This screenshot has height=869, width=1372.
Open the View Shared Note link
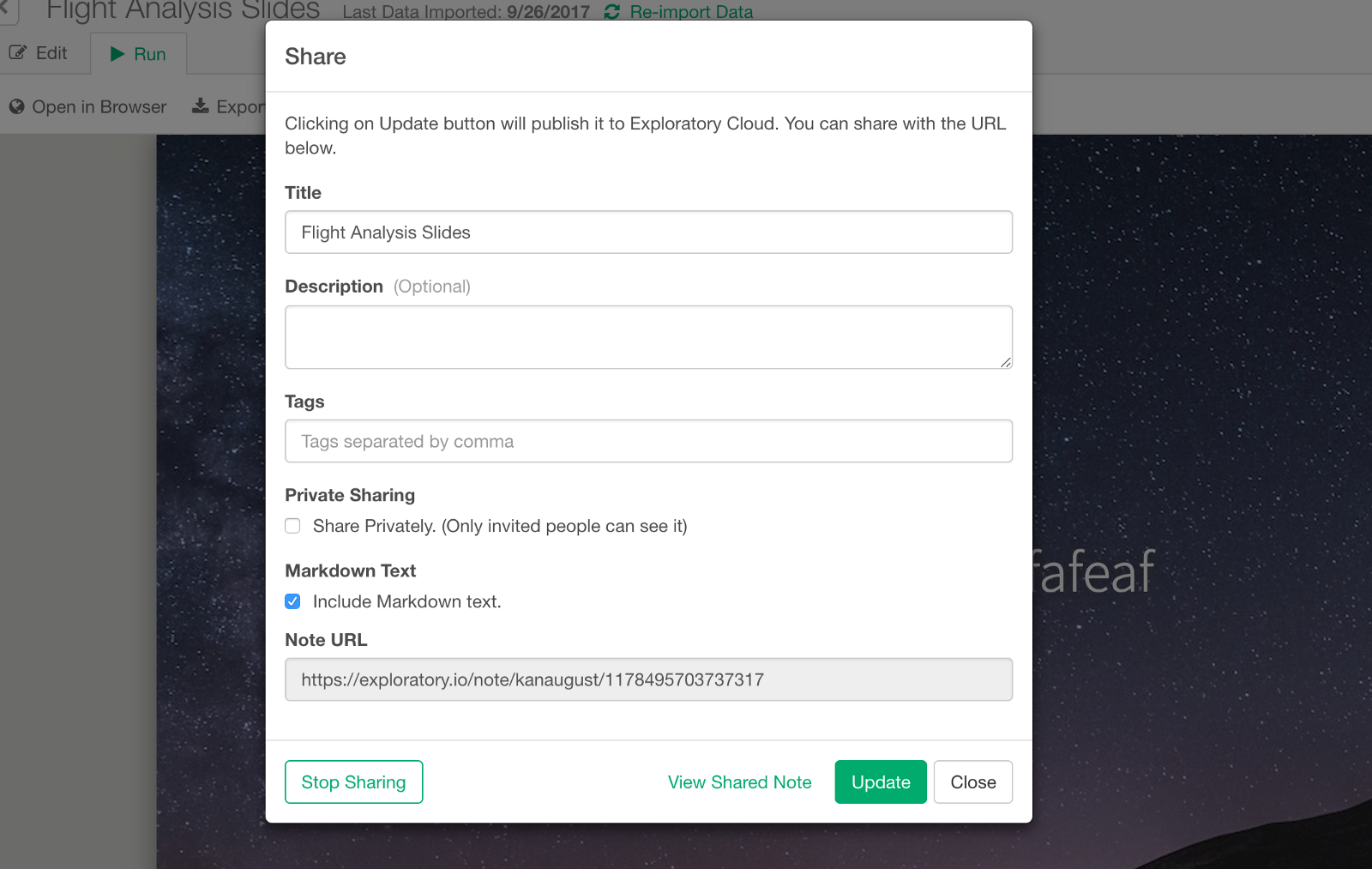tap(740, 782)
